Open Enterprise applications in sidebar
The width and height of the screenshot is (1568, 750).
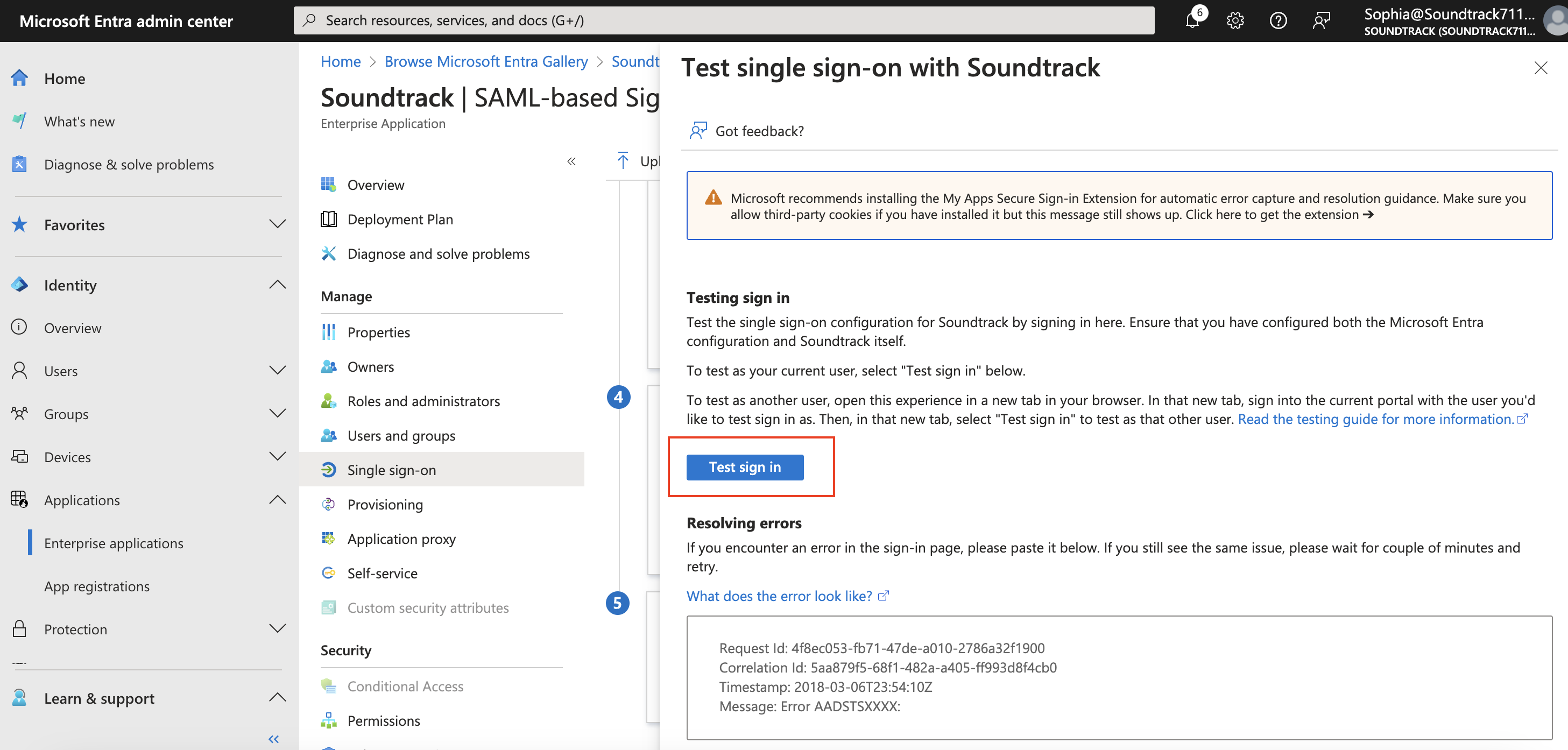coord(113,542)
